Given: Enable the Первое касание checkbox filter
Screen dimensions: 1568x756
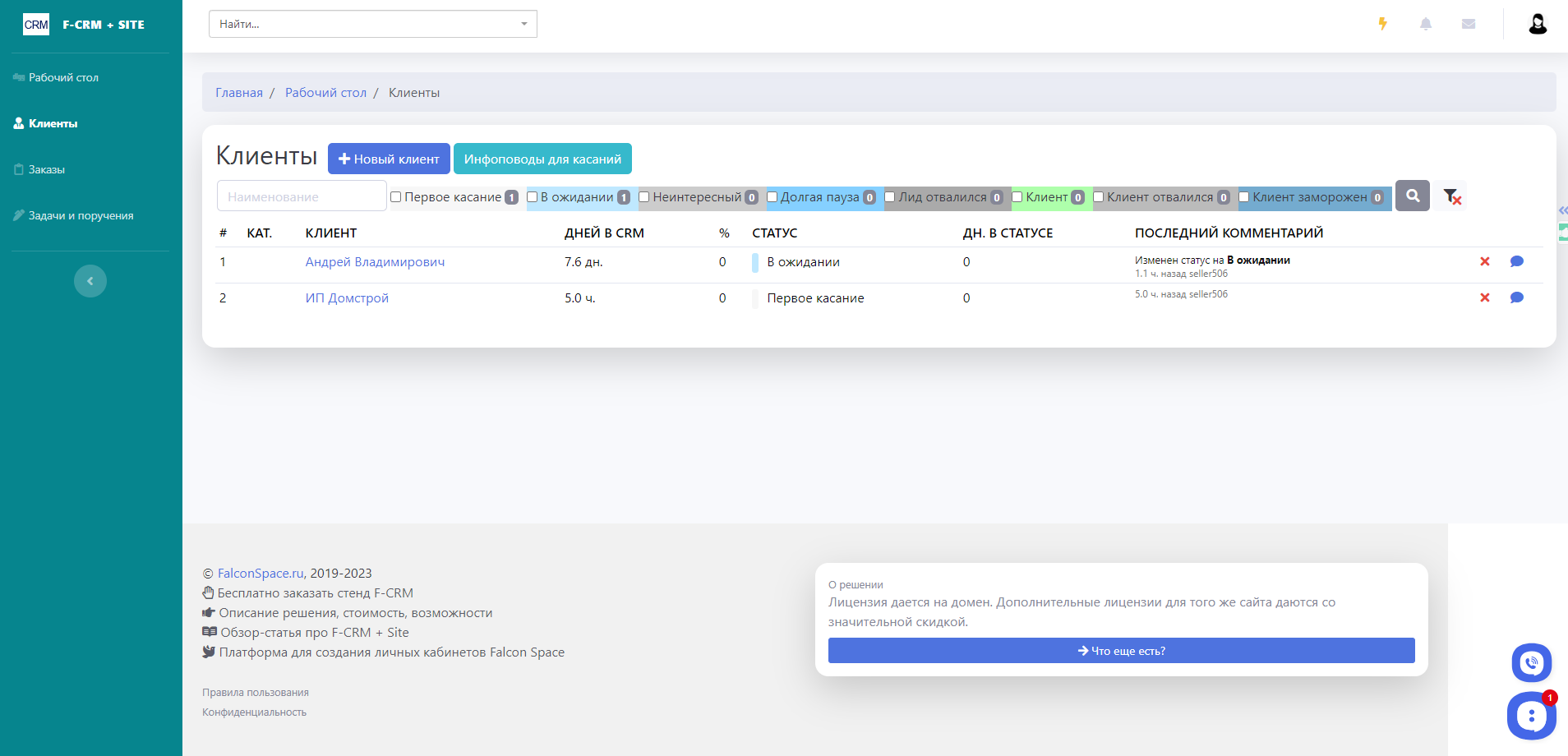Looking at the screenshot, I should click(396, 197).
